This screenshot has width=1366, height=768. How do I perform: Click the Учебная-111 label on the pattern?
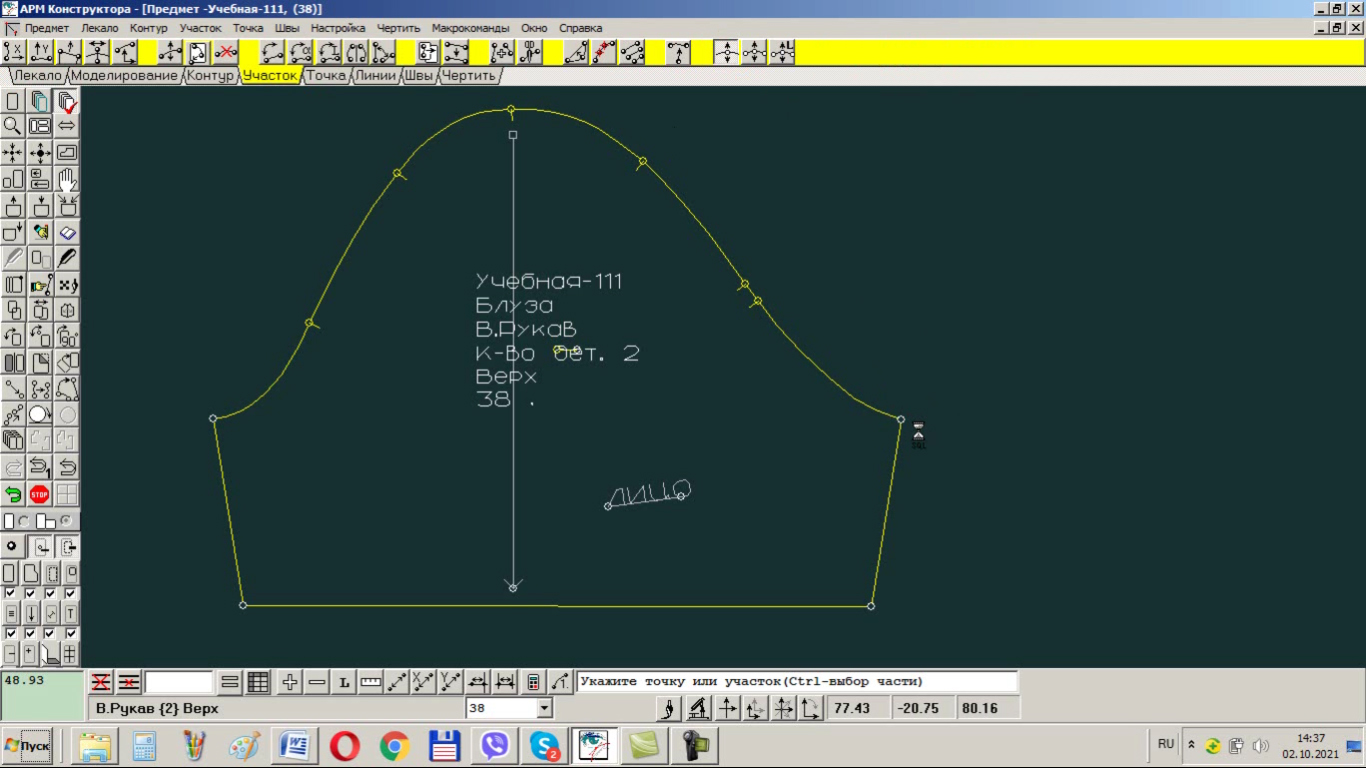pos(549,282)
